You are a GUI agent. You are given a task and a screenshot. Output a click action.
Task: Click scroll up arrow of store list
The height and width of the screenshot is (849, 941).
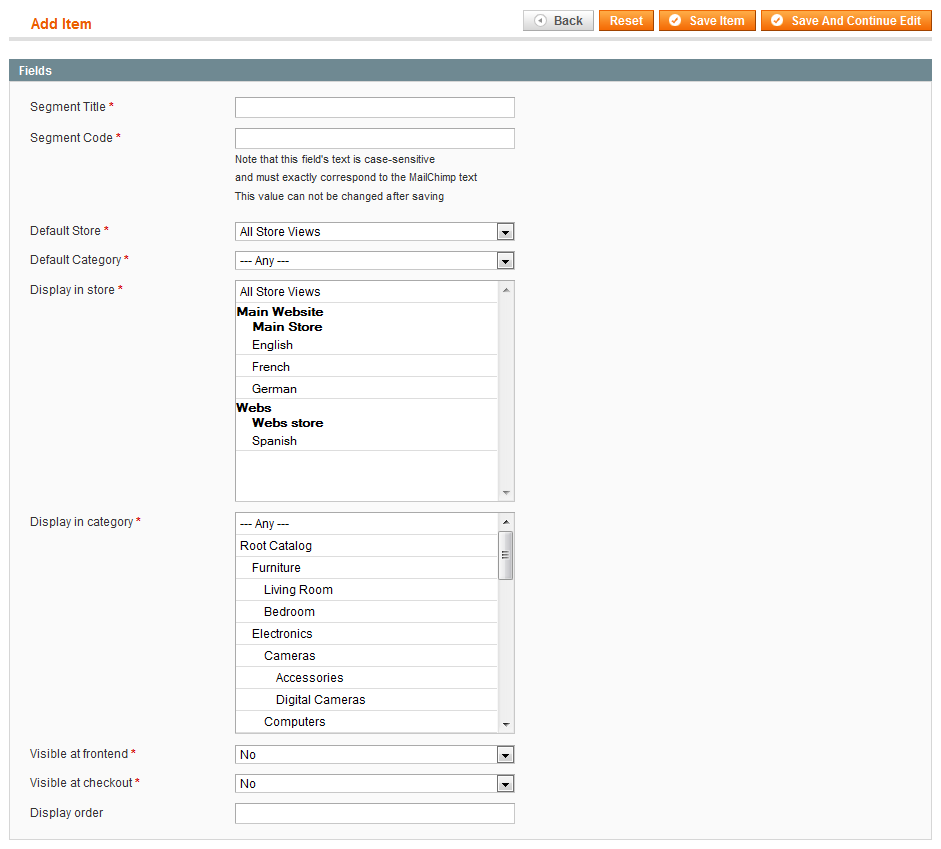[x=506, y=290]
